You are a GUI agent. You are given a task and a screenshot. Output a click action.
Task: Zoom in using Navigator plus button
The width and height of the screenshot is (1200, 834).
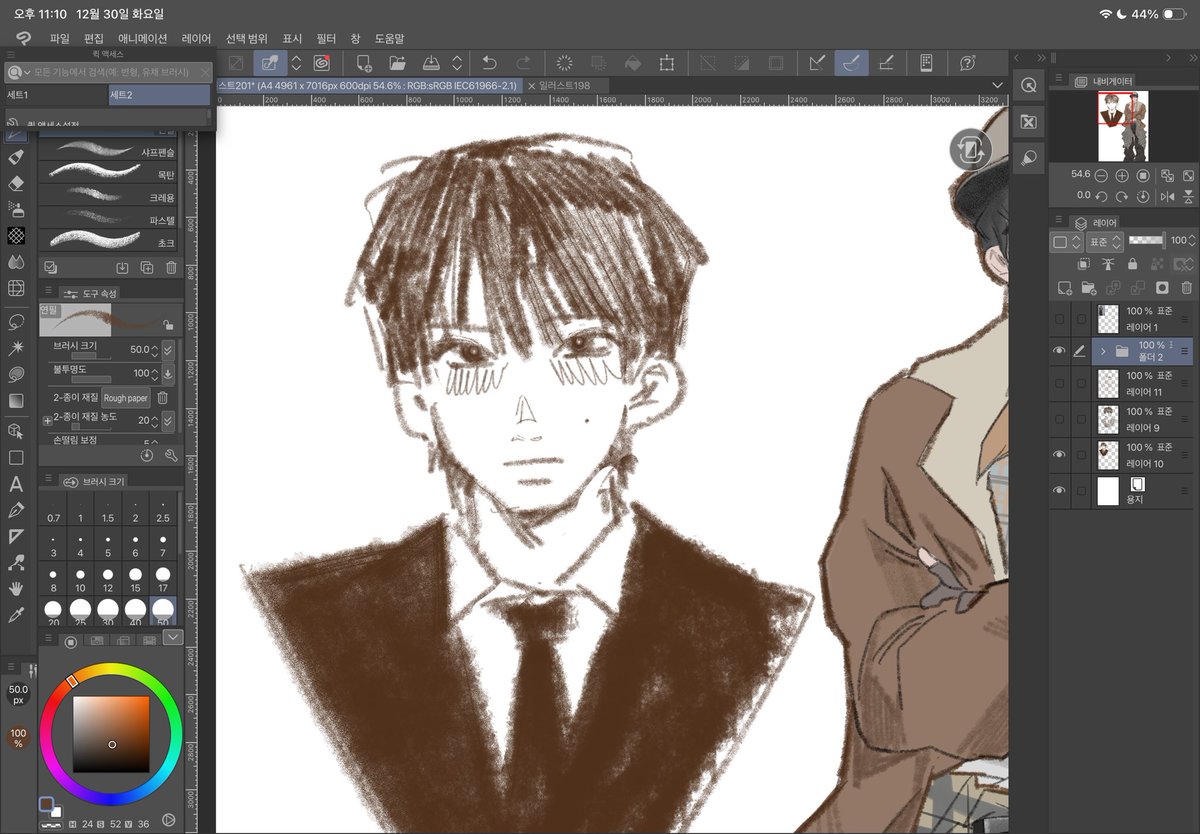point(1123,175)
